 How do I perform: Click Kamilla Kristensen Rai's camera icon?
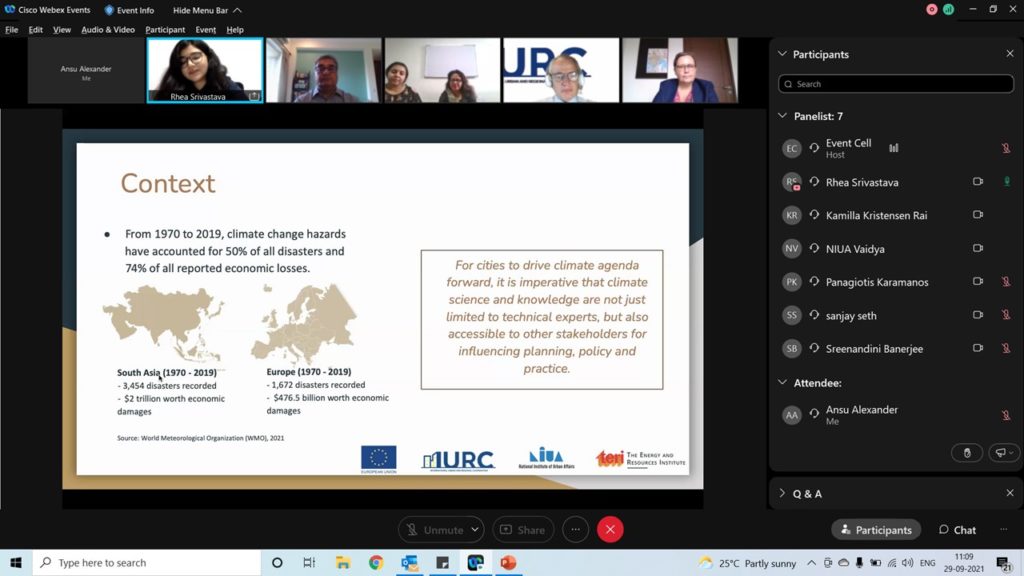[x=978, y=215]
